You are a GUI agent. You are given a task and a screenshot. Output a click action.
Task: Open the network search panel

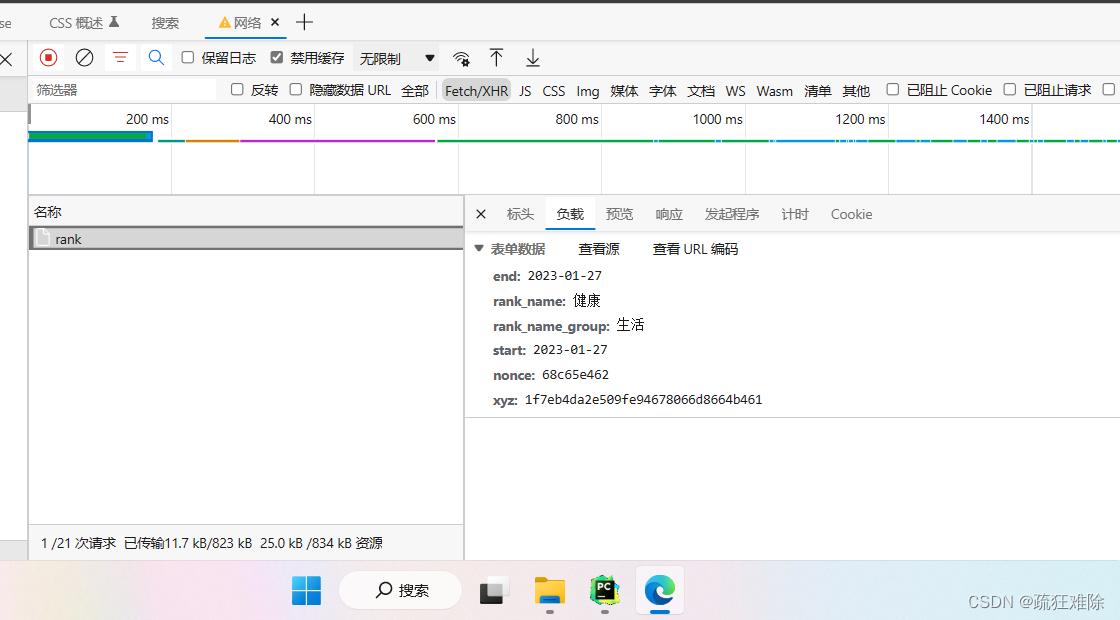156,58
